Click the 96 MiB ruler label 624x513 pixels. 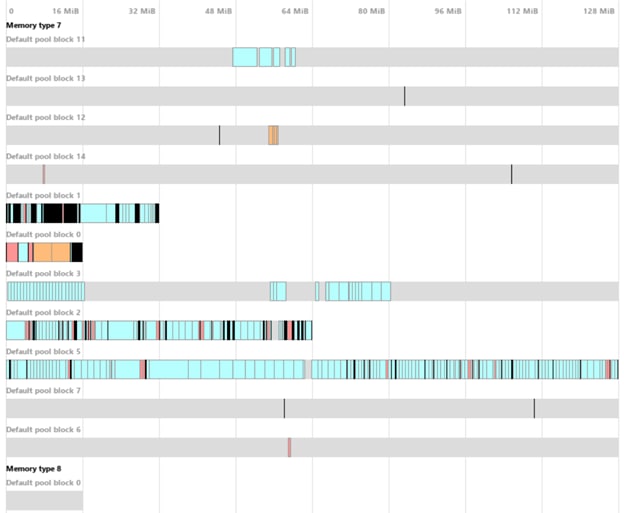click(x=447, y=11)
